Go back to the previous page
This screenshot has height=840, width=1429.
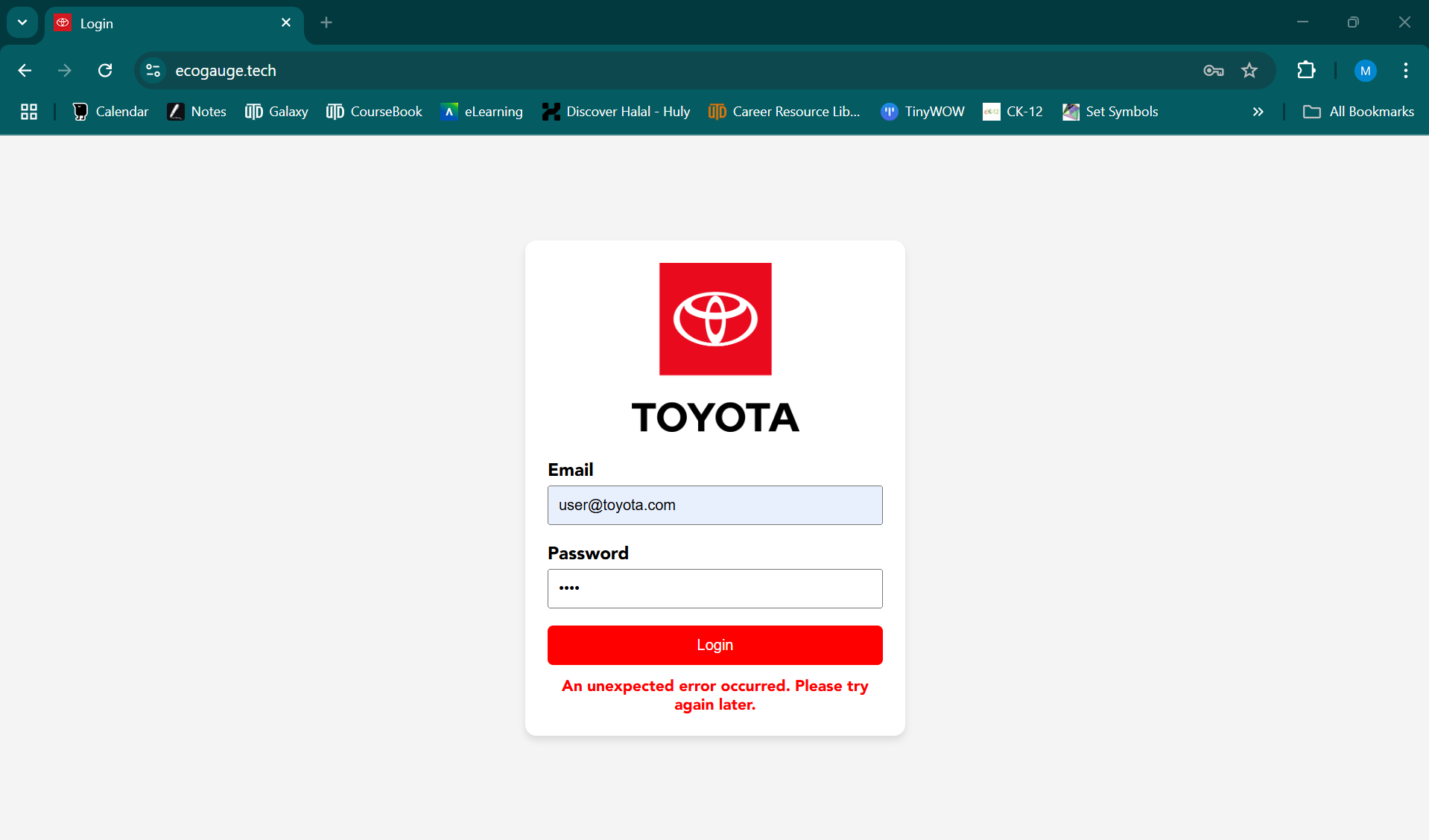click(25, 71)
